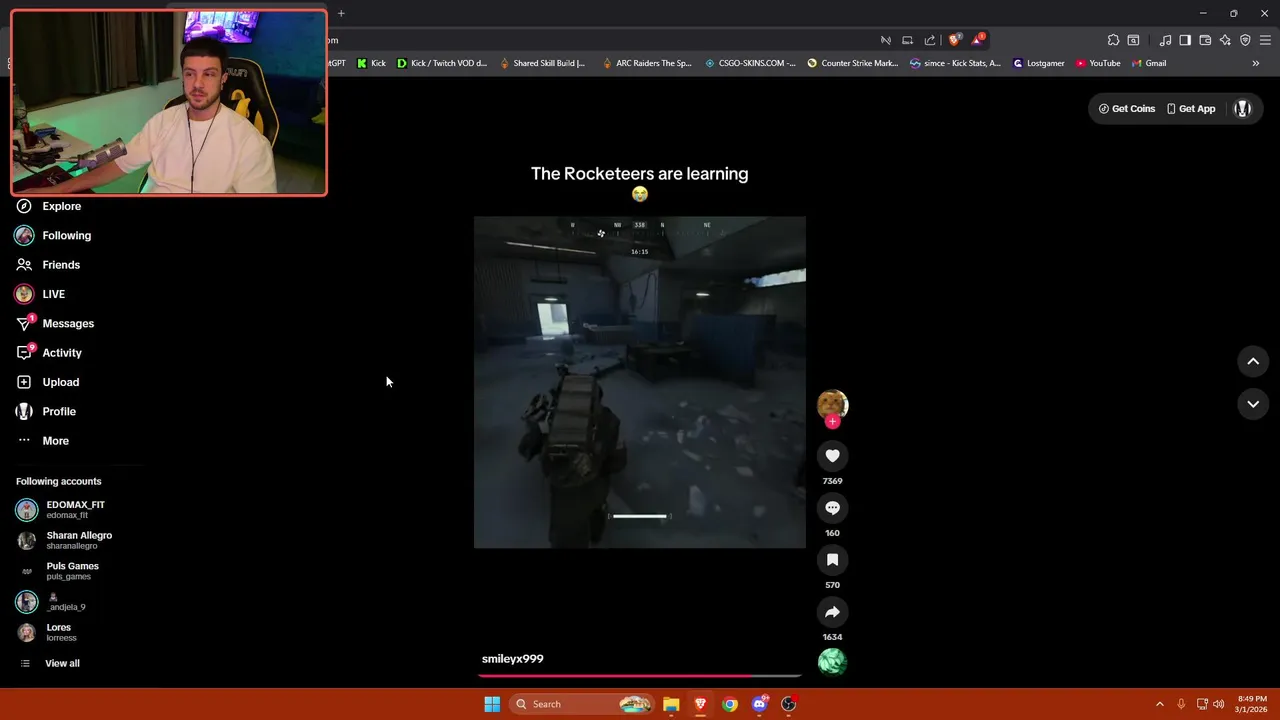Viewport: 1280px width, 720px height.
Task: Open browser hamburger main menu
Action: pyautogui.click(x=1266, y=40)
